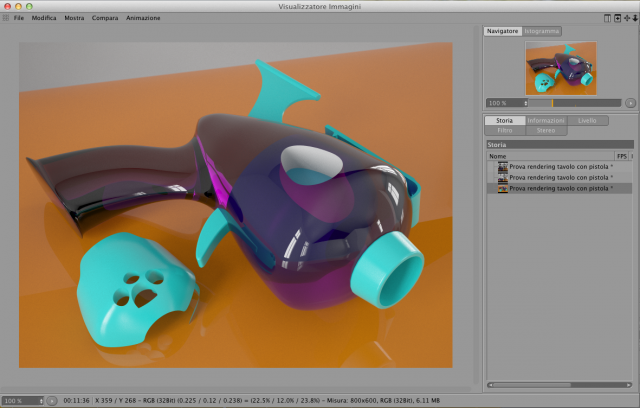
Task: Open the Stereo tab
Action: pos(546,131)
